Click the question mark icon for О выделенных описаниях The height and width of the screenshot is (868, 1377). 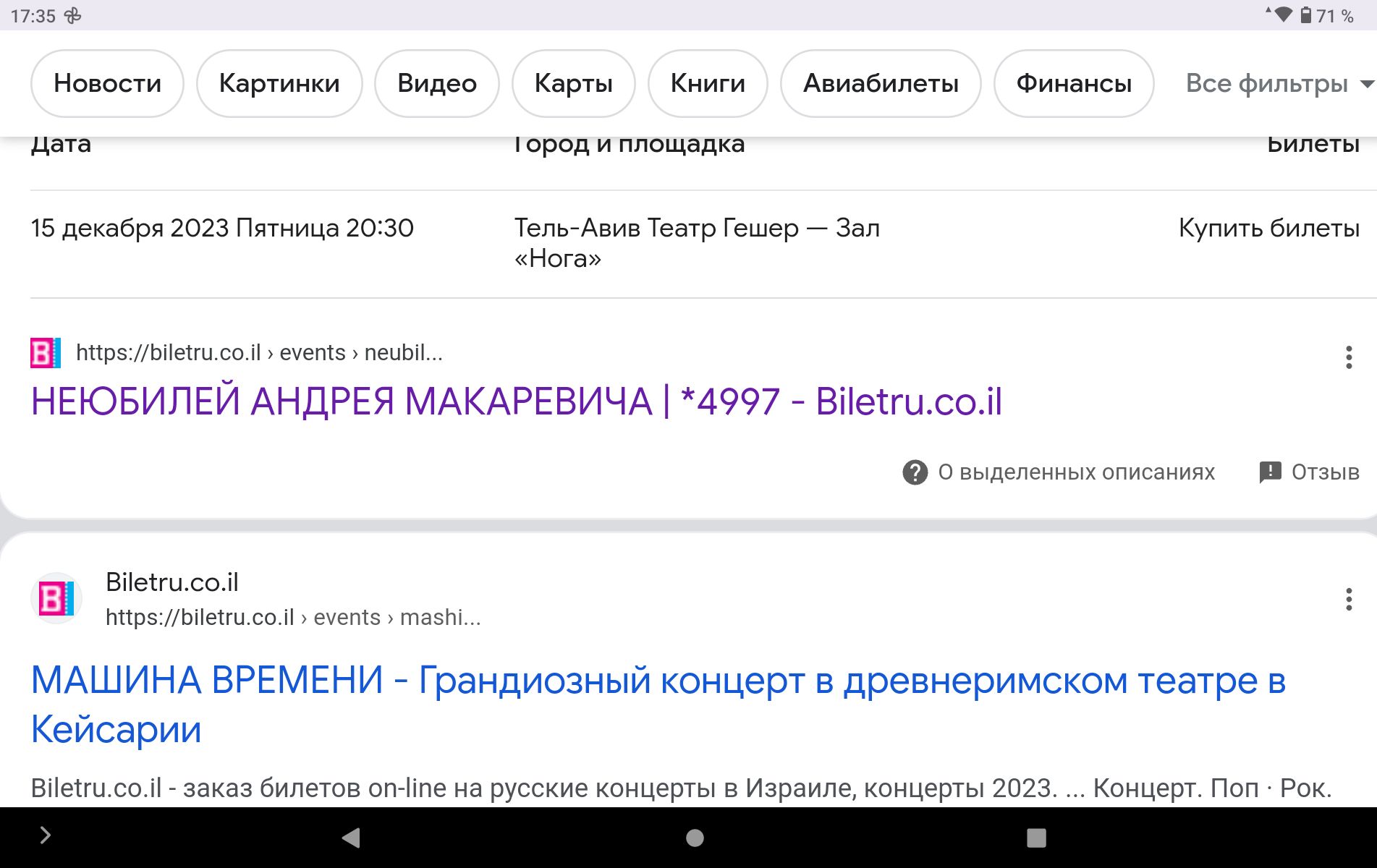[x=915, y=472]
